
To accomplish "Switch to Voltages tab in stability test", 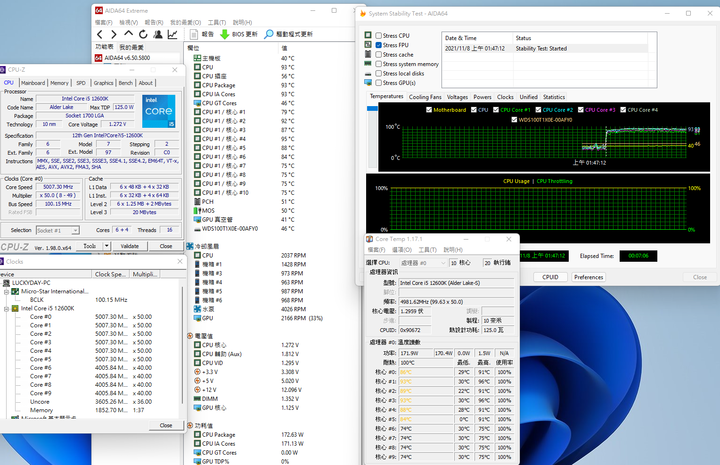I will (x=457, y=97).
